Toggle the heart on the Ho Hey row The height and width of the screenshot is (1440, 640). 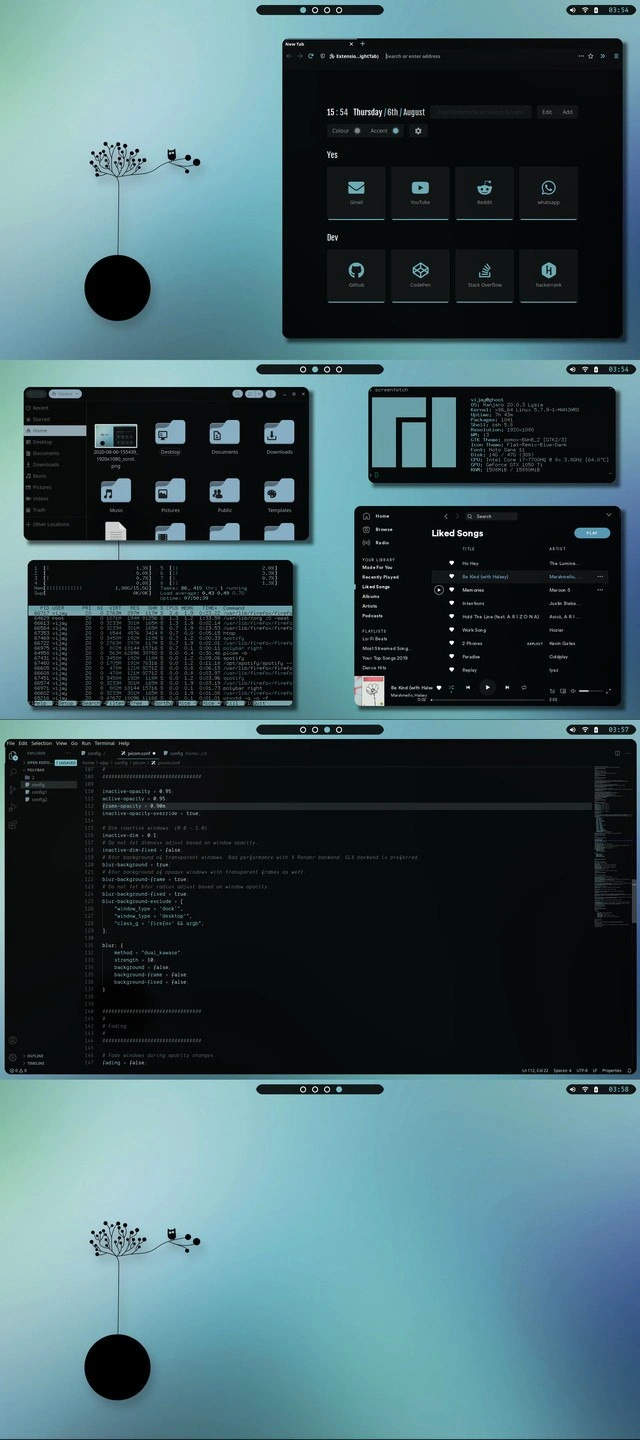451,563
